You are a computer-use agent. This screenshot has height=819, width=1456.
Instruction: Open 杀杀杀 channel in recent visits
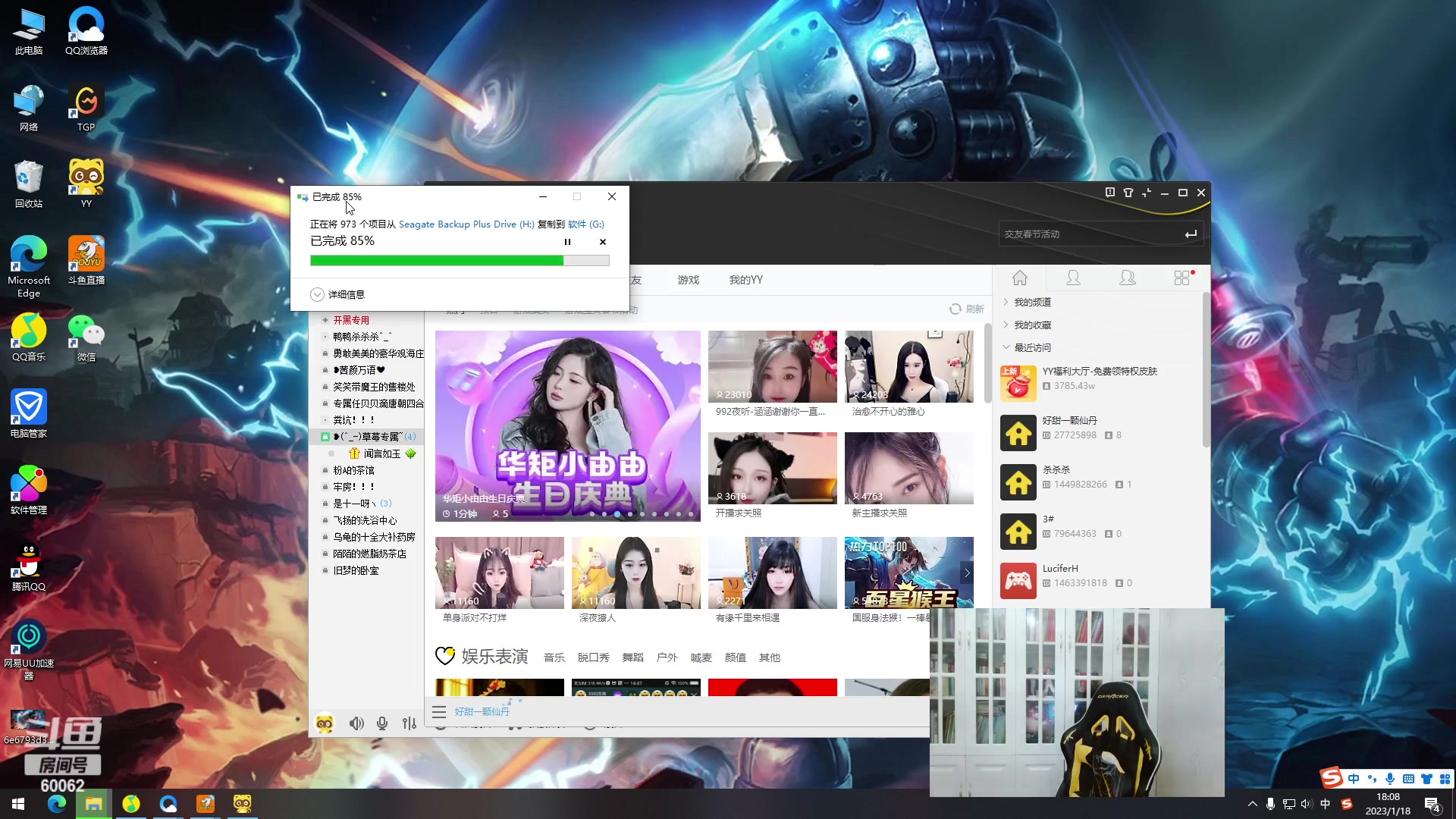tap(1100, 482)
